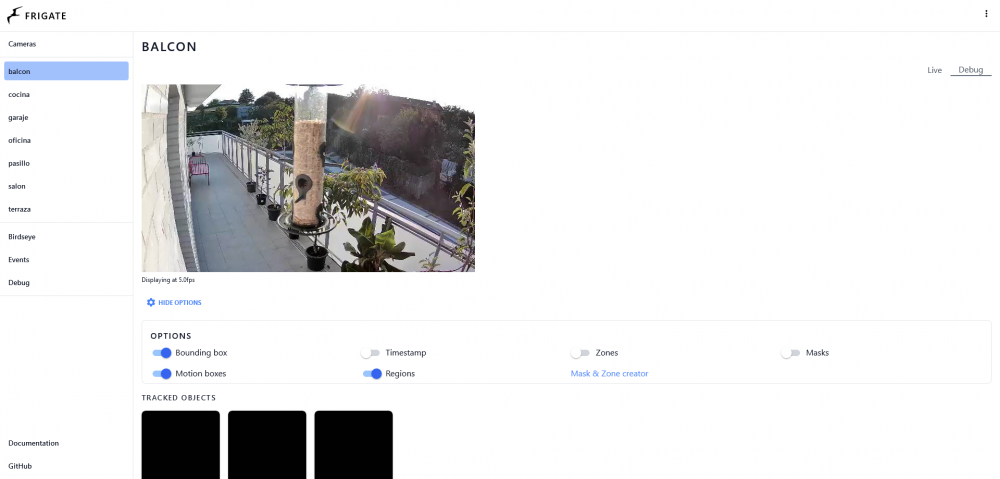Switch on the Masks toggle
This screenshot has height=479, width=1000.
point(790,353)
